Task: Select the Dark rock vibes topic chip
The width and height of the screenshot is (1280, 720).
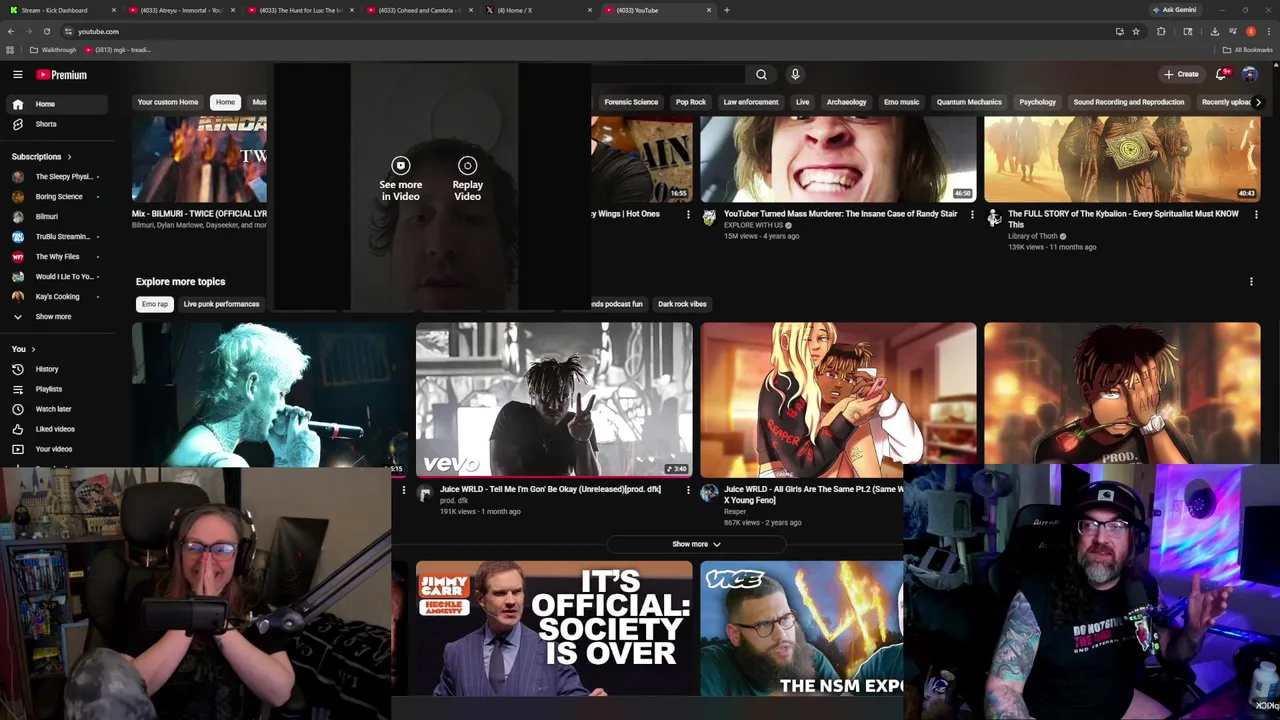Action: coord(682,304)
